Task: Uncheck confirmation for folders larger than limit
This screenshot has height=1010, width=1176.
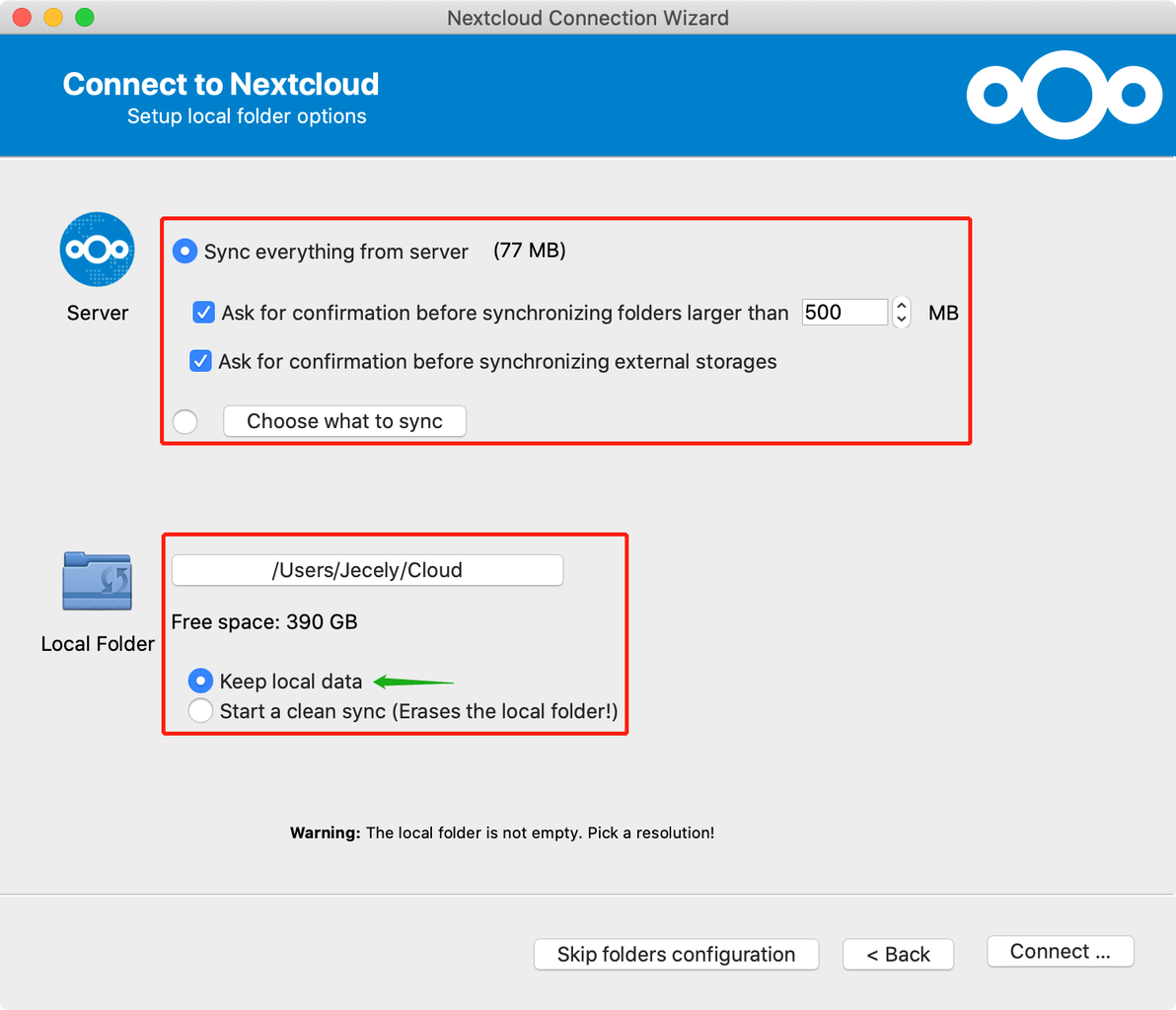Action: (x=203, y=312)
